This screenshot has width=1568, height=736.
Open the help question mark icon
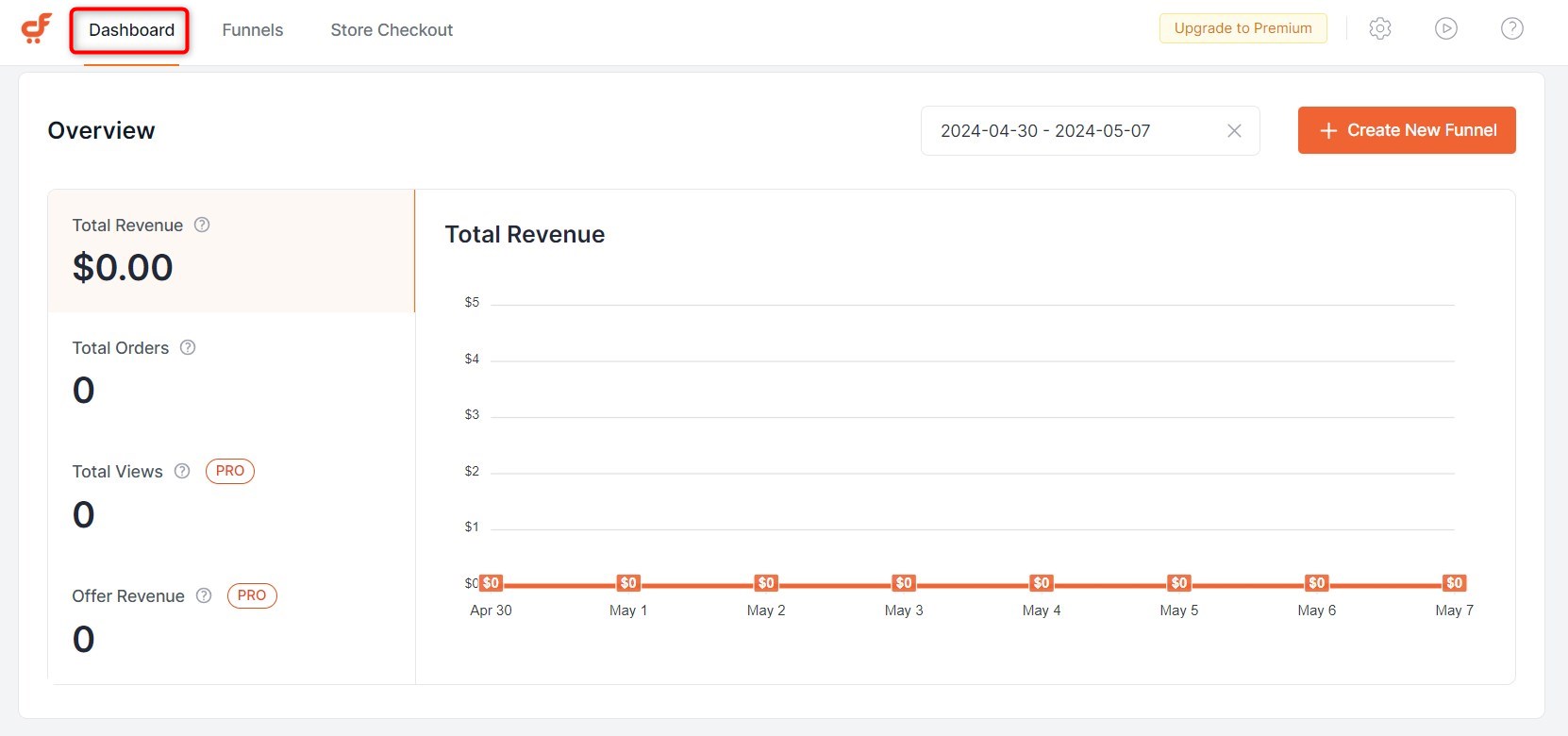coord(1512,28)
